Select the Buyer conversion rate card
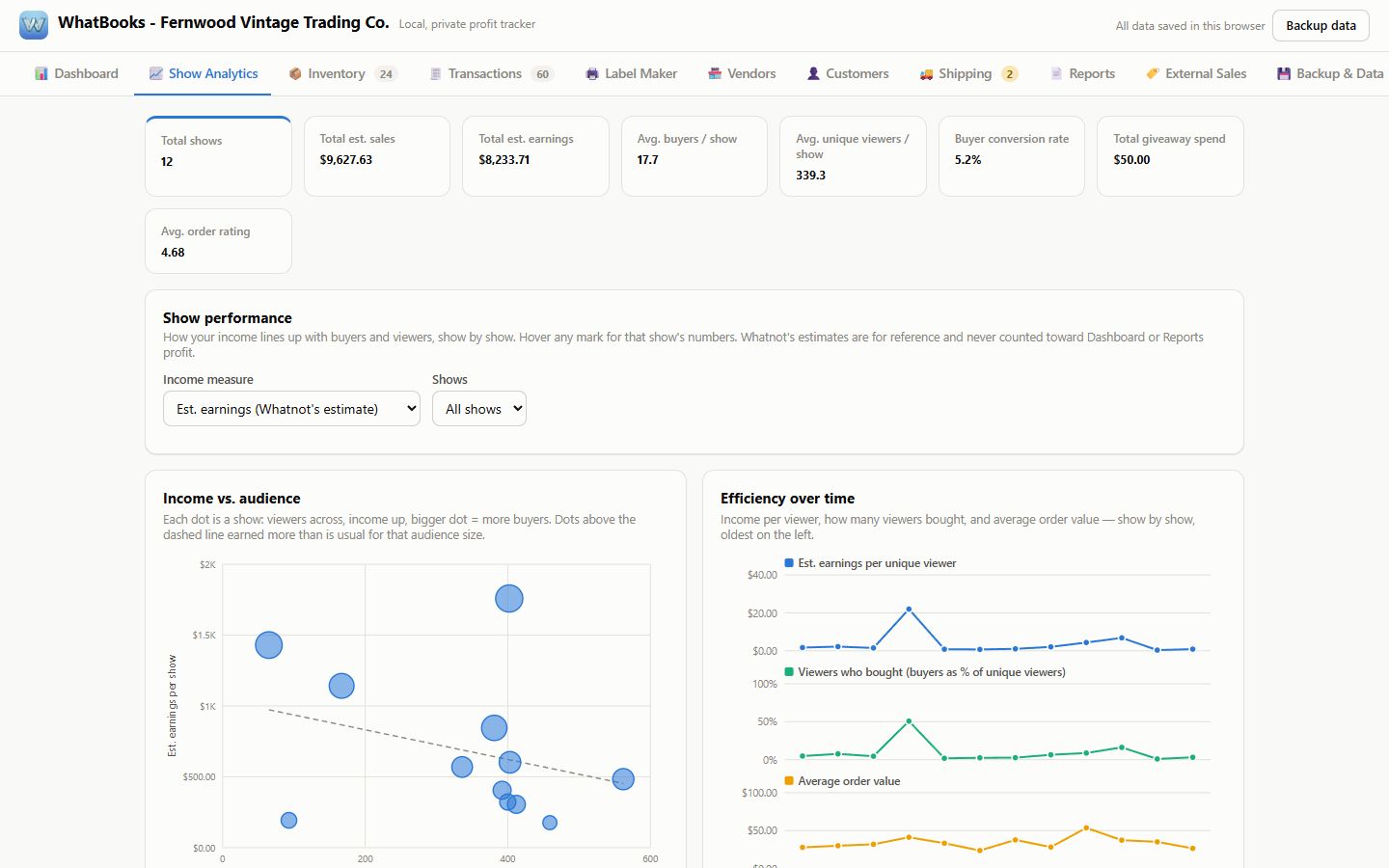The image size is (1389, 868). 1012,156
